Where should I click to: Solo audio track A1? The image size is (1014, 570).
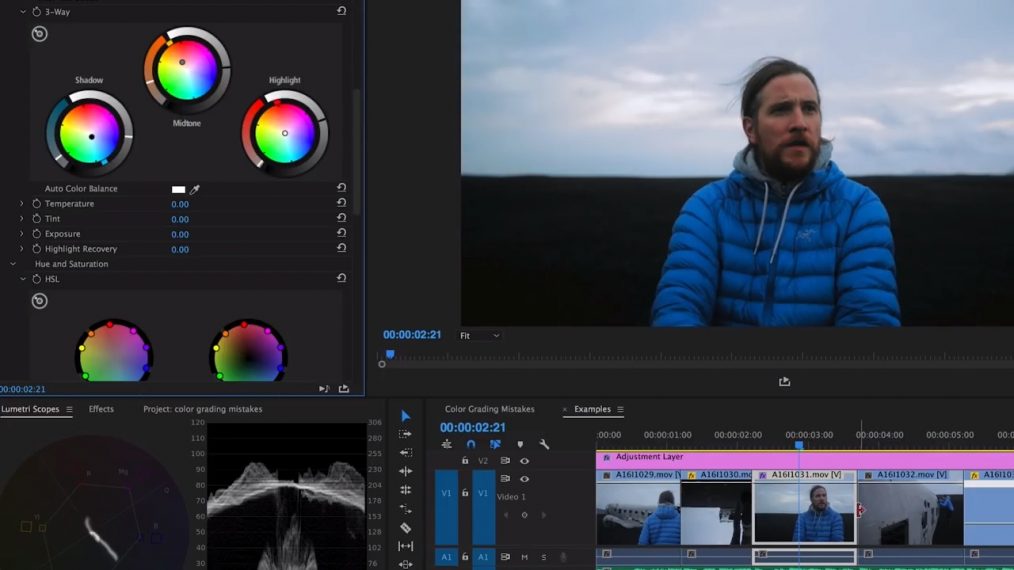coord(544,557)
